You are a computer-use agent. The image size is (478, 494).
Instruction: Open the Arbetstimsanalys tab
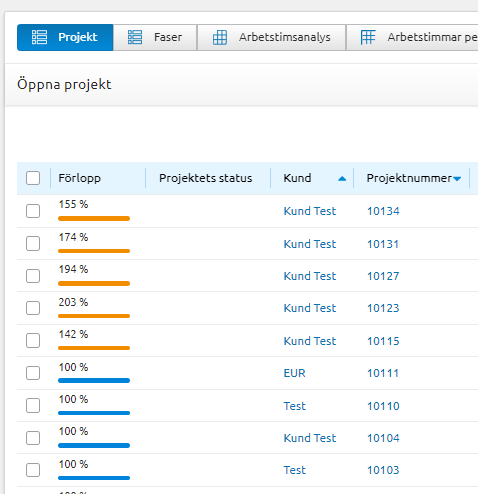(x=271, y=37)
